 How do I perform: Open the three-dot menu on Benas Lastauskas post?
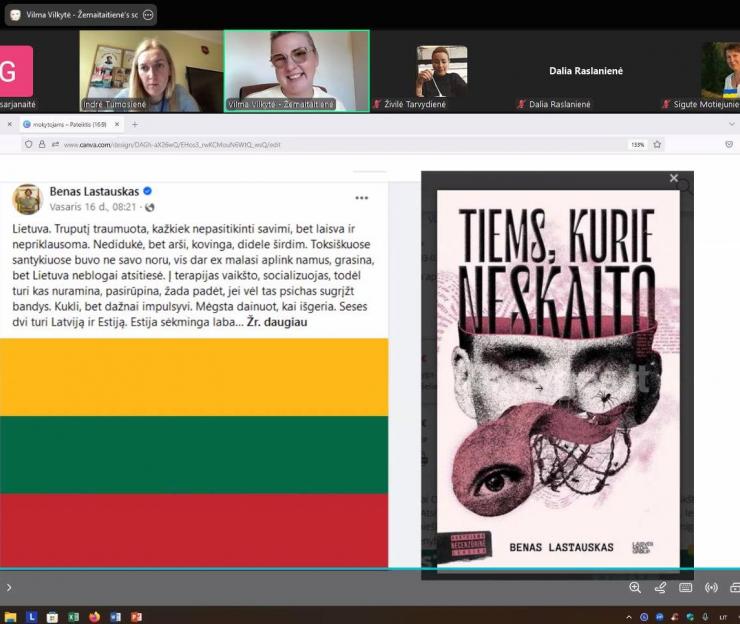click(x=362, y=198)
